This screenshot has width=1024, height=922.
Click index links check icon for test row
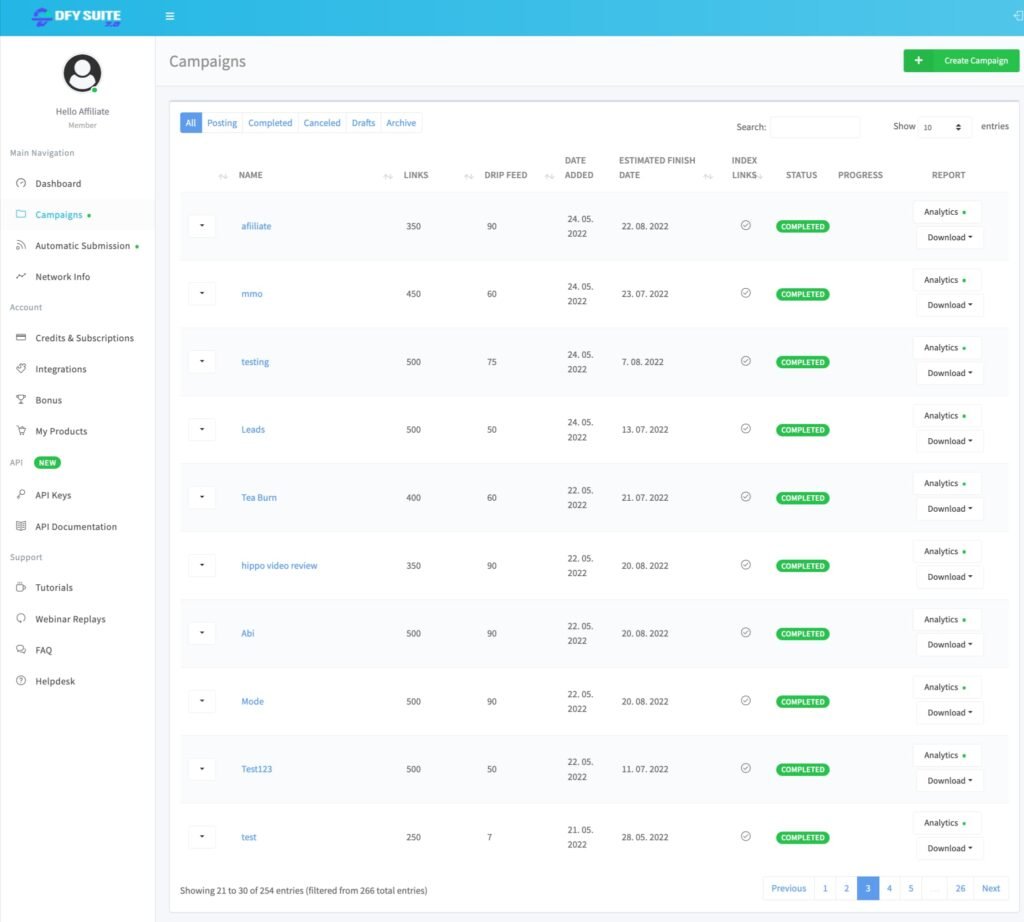pyautogui.click(x=745, y=836)
